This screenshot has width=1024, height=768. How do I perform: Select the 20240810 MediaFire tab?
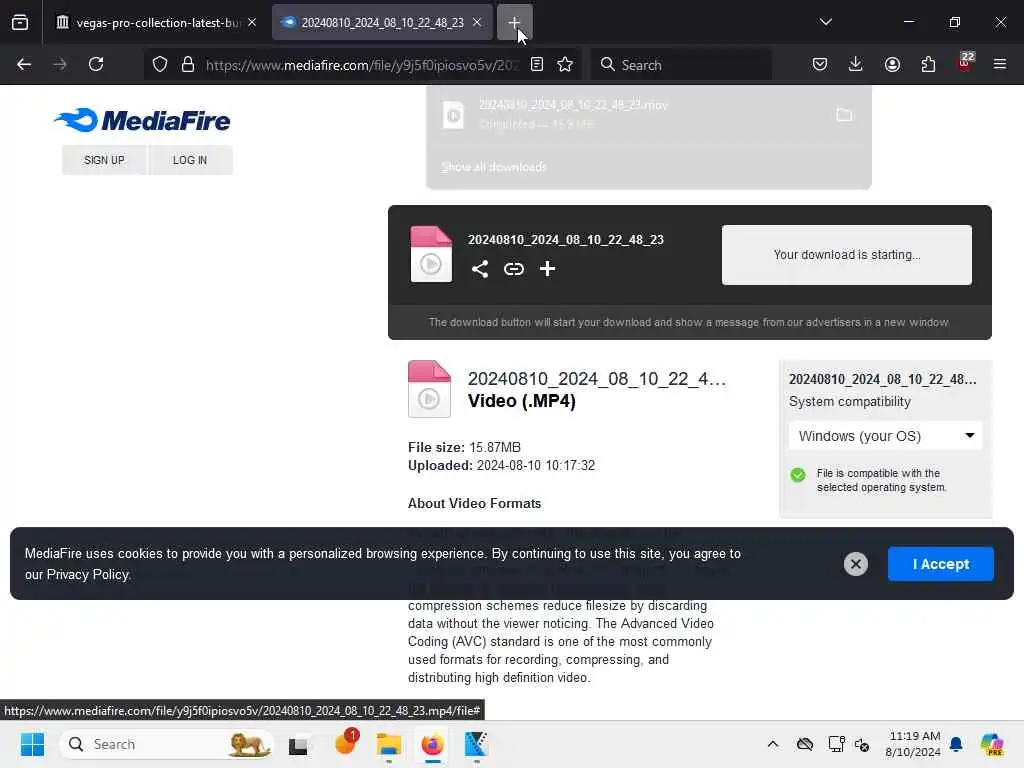[382, 22]
